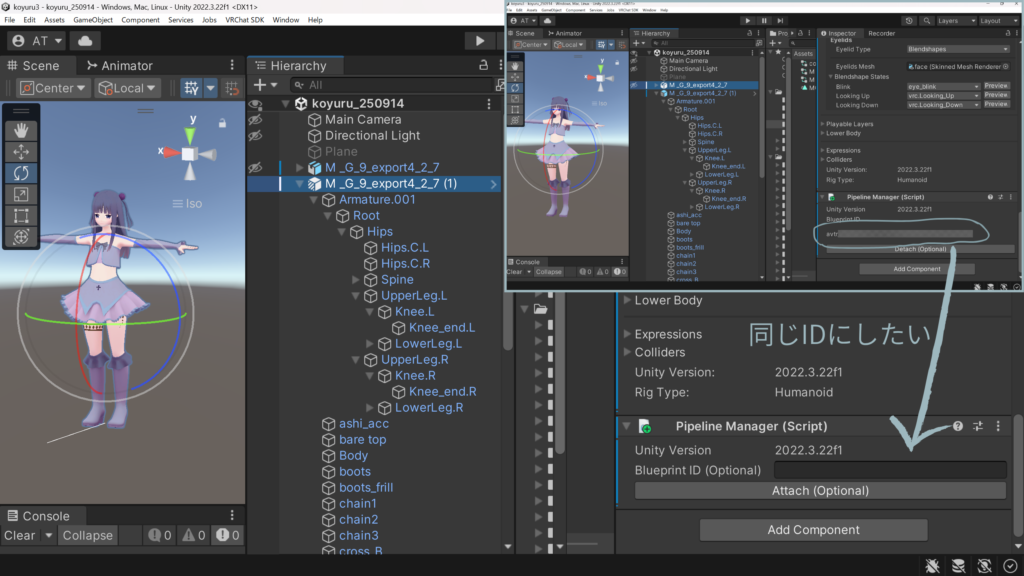Open the Component menu
The width and height of the screenshot is (1024, 576).
coord(140,20)
